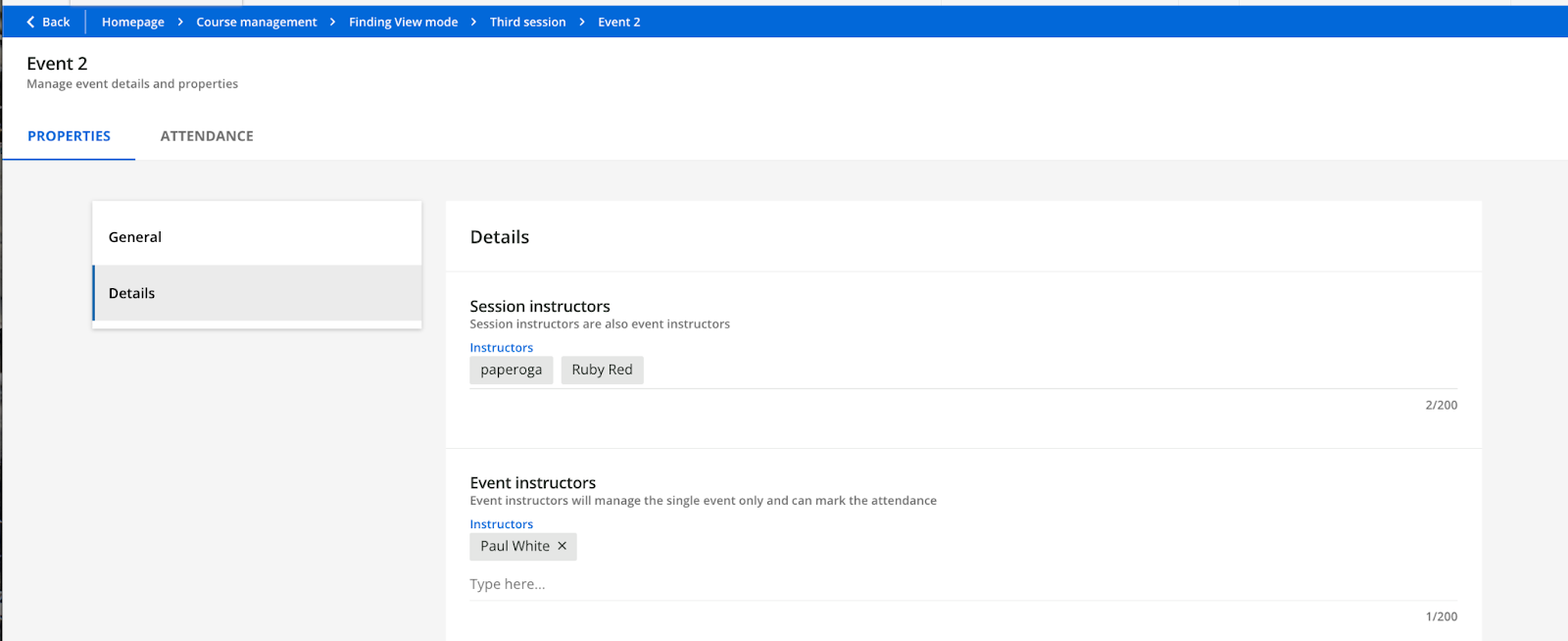Viewport: 1568px width, 641px height.
Task: Navigate to Finding View mode breadcrumb
Action: pos(403,22)
